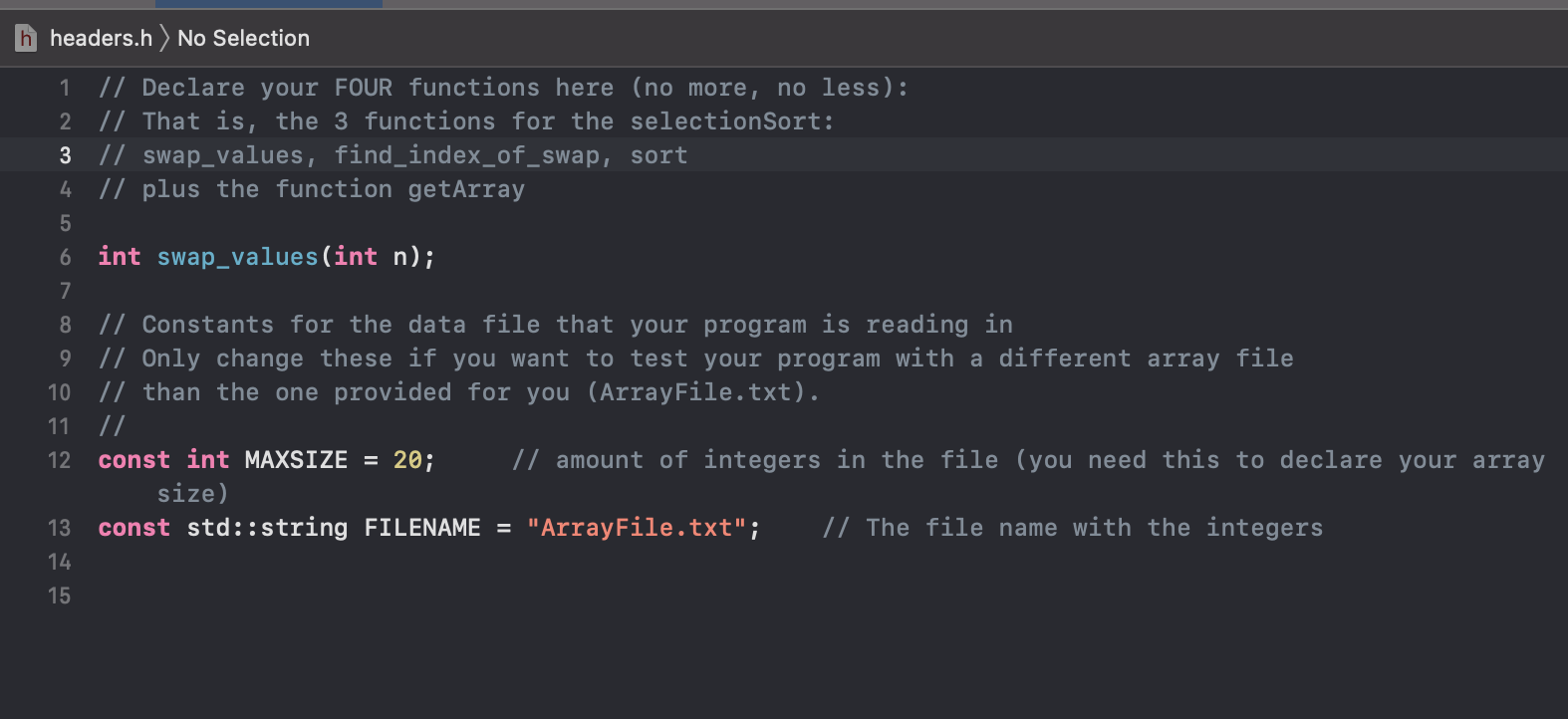Click the value 20 on line 12
The image size is (1568, 719).
pyautogui.click(x=407, y=460)
